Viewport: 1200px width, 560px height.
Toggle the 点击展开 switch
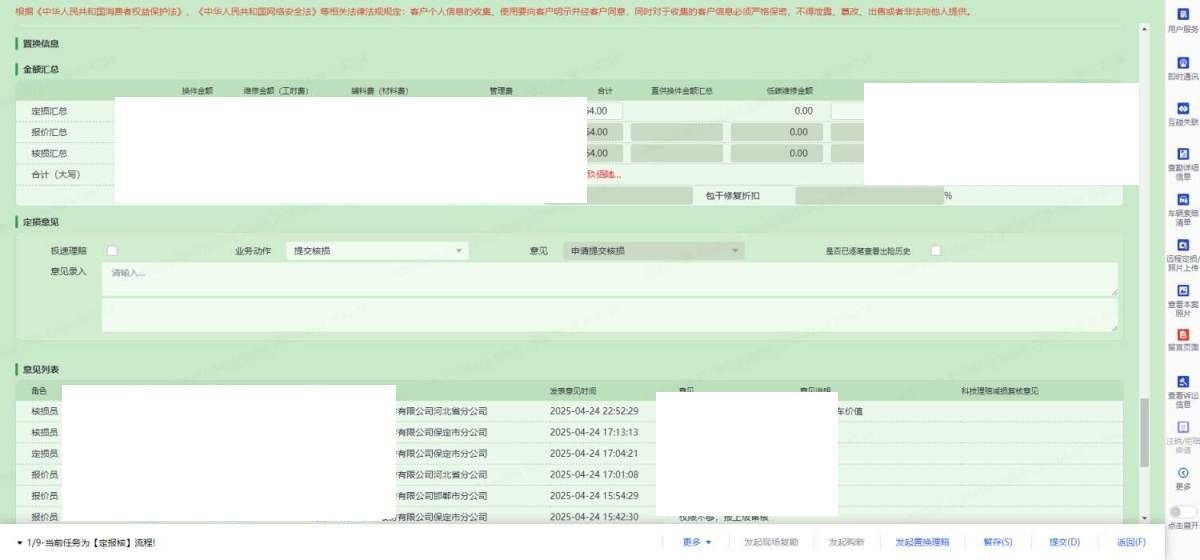coord(1181,512)
